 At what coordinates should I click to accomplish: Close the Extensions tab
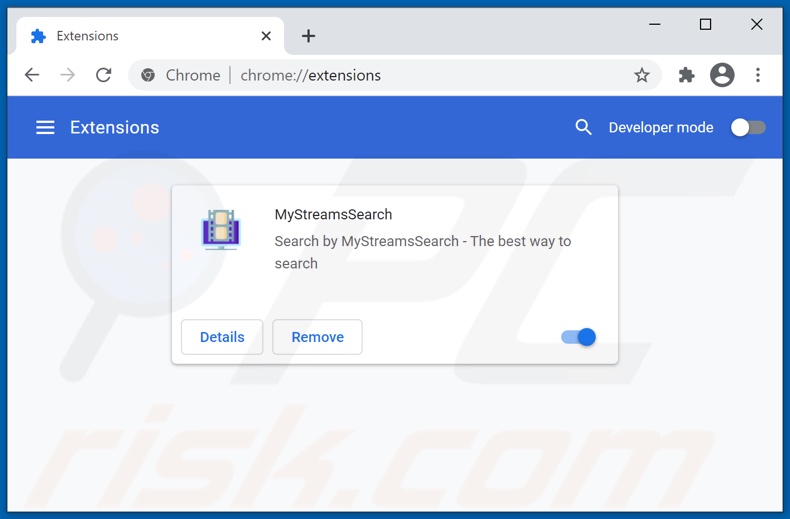coord(266,36)
